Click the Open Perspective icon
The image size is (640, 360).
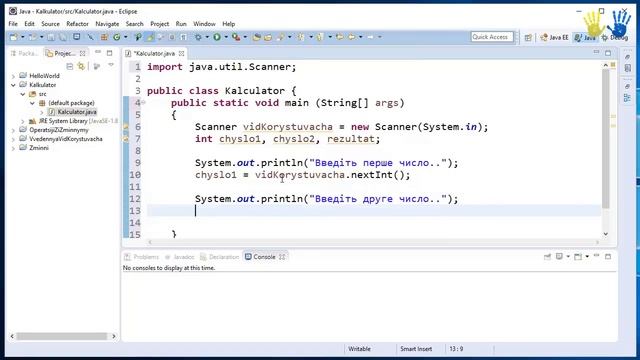coord(528,38)
